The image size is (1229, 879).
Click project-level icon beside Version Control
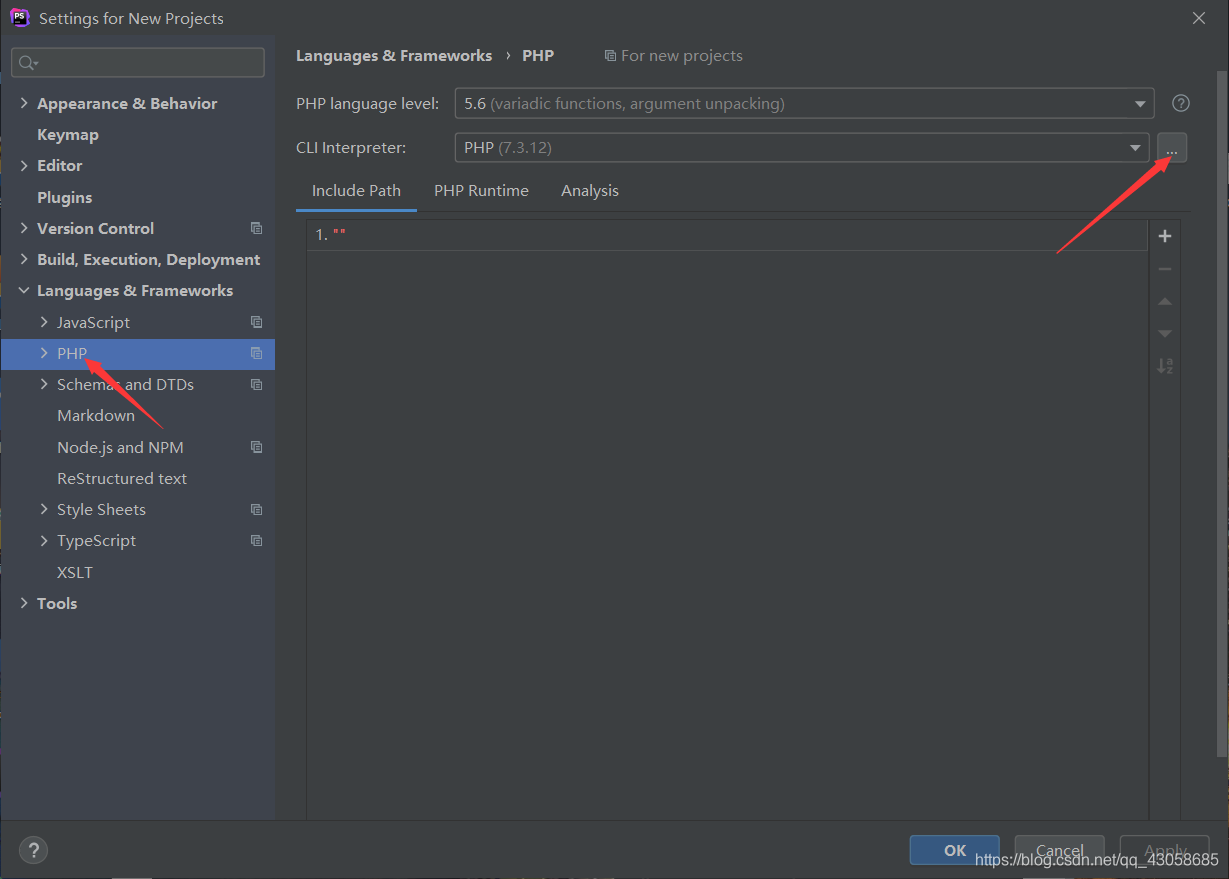257,228
